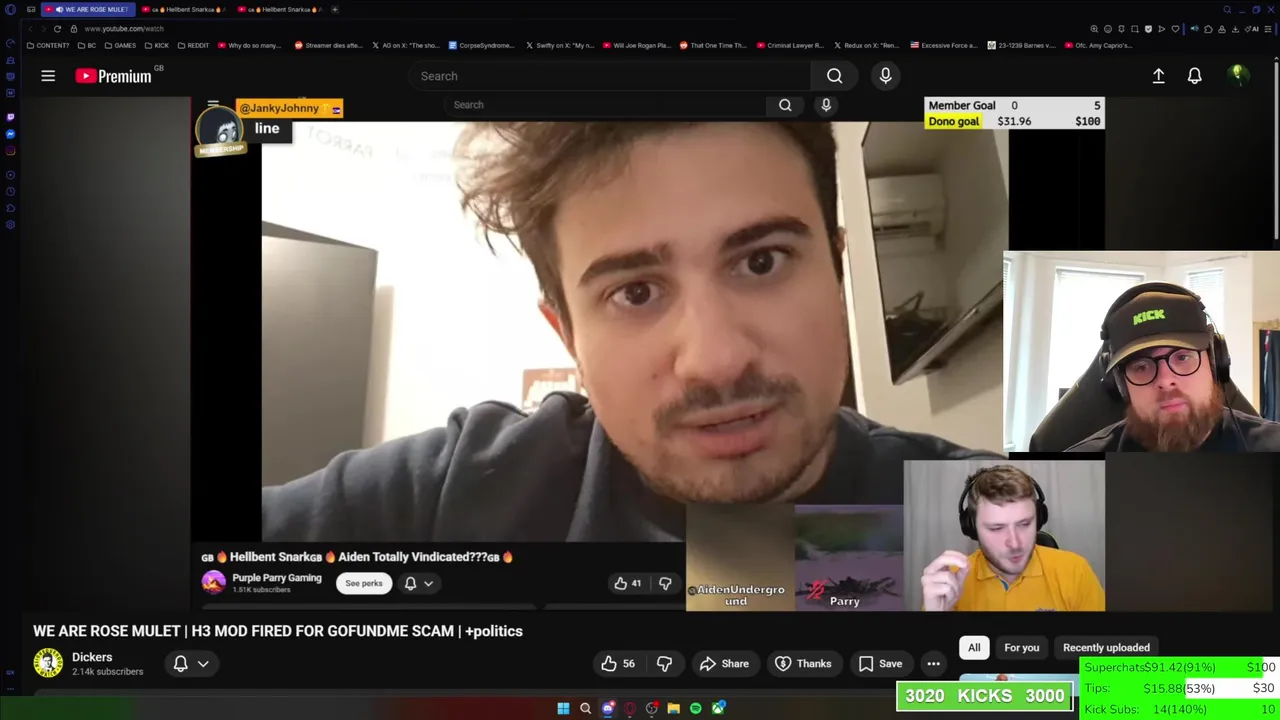
Task: Select the Recently uploaded chip
Action: 1106,647
